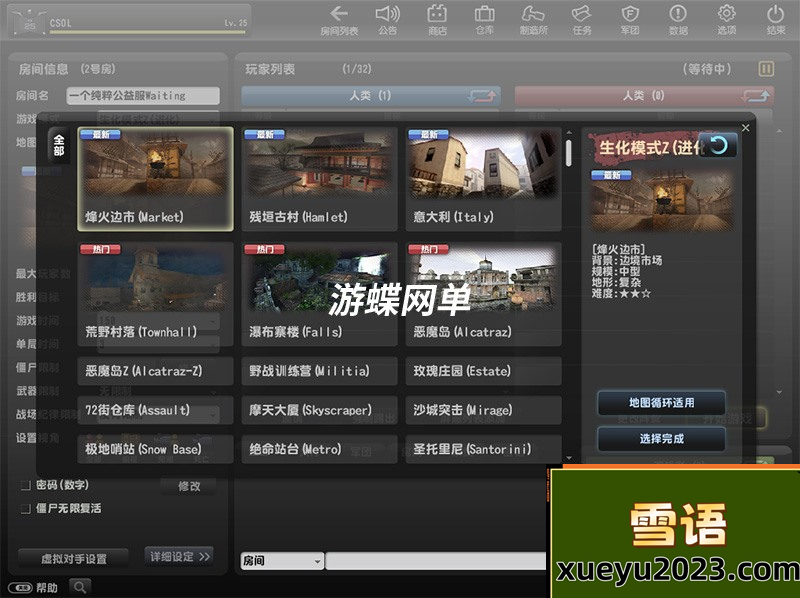The width and height of the screenshot is (800, 598).
Task: Expand the 详细设定 detailed settings
Action: pos(179,556)
